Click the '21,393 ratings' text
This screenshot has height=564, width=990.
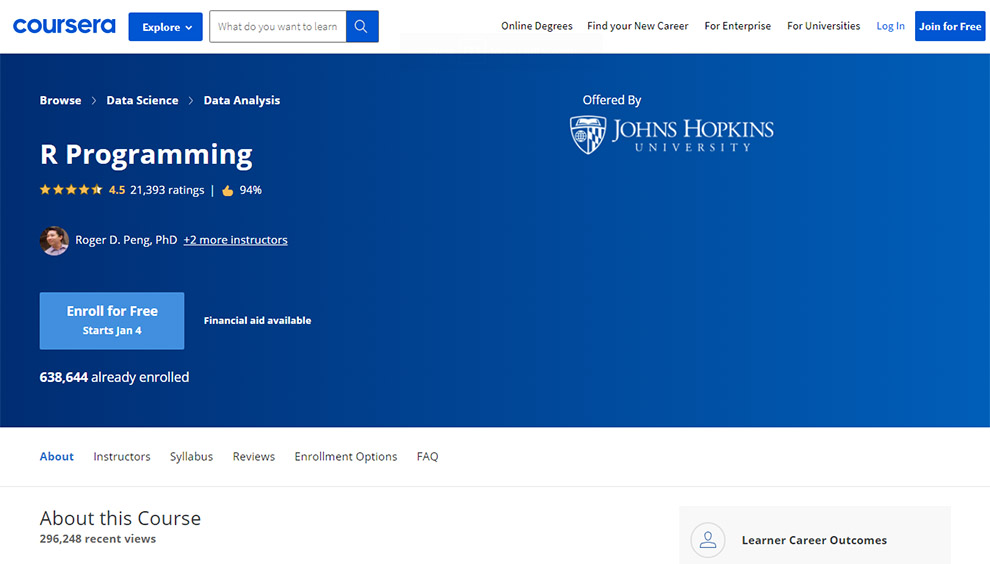point(167,190)
